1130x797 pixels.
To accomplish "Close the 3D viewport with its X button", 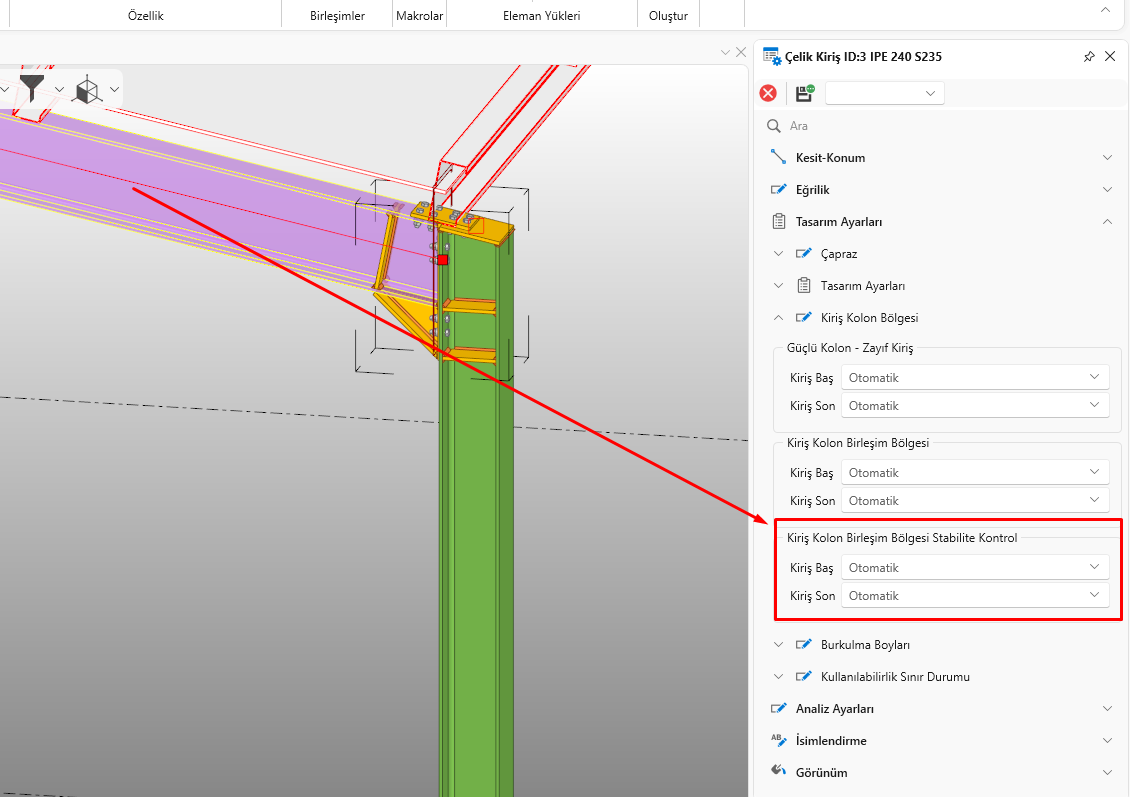I will coord(741,52).
